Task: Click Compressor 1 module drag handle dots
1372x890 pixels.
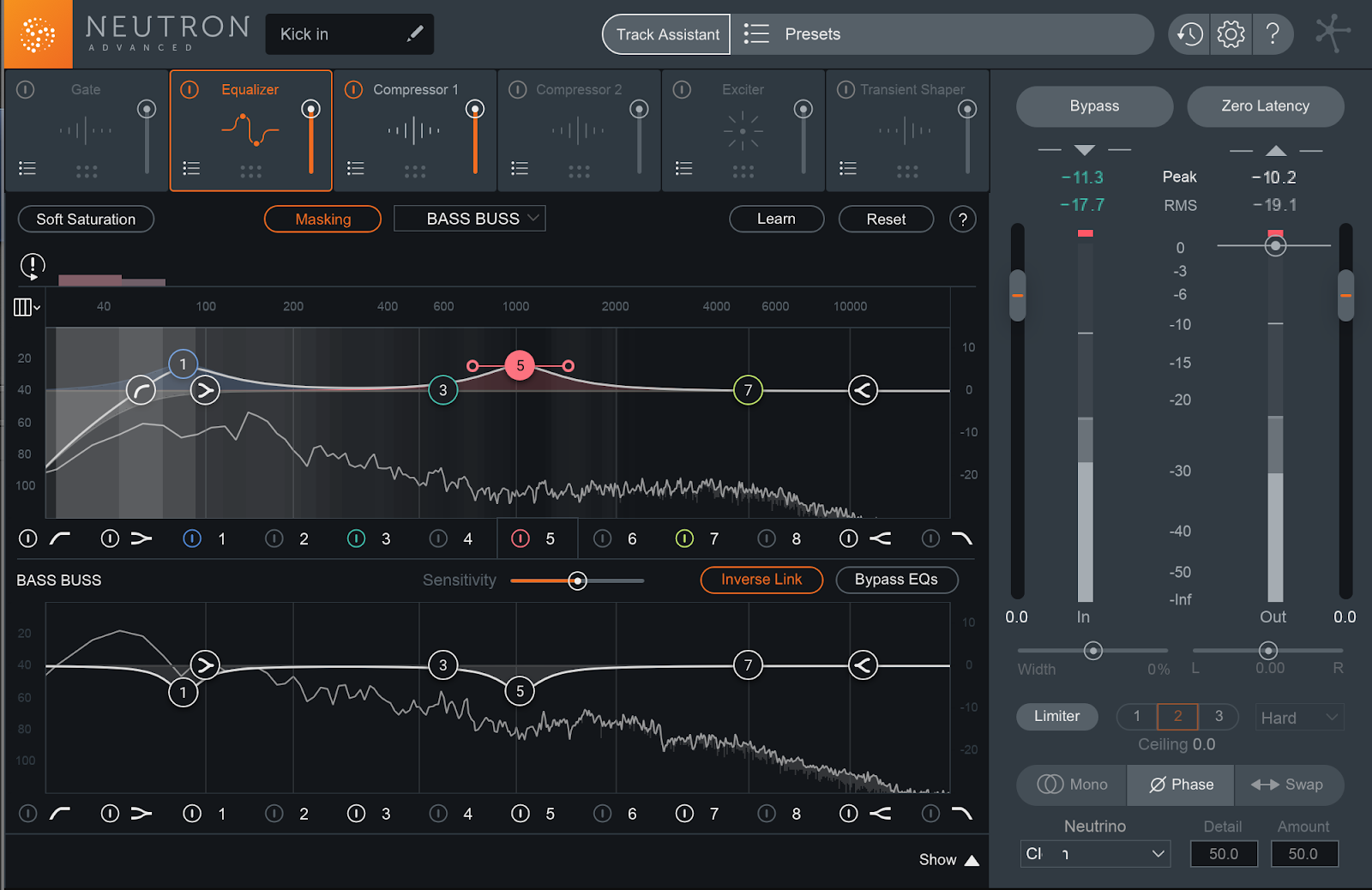Action: point(415,172)
